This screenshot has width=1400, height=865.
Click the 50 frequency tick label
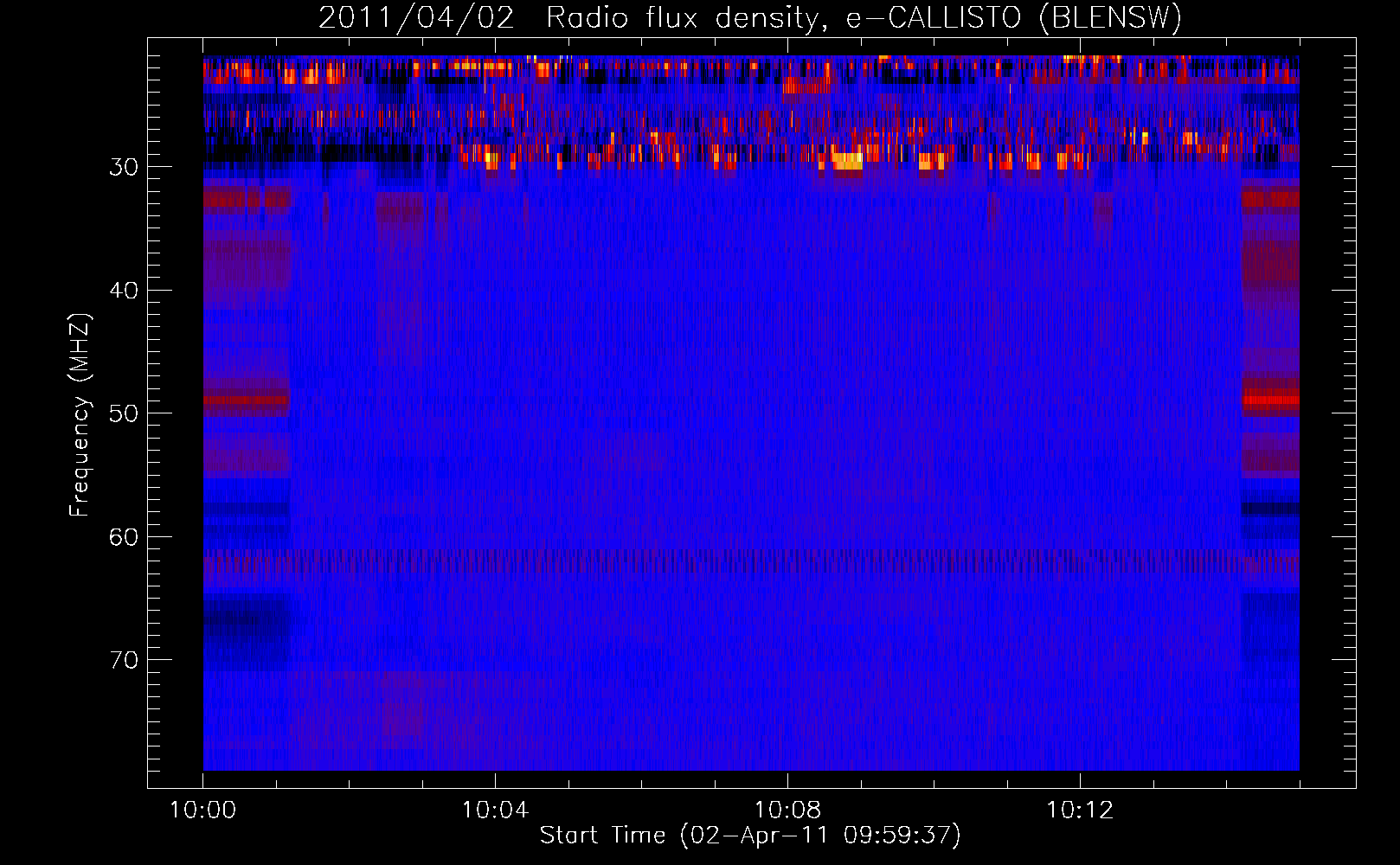pos(124,413)
